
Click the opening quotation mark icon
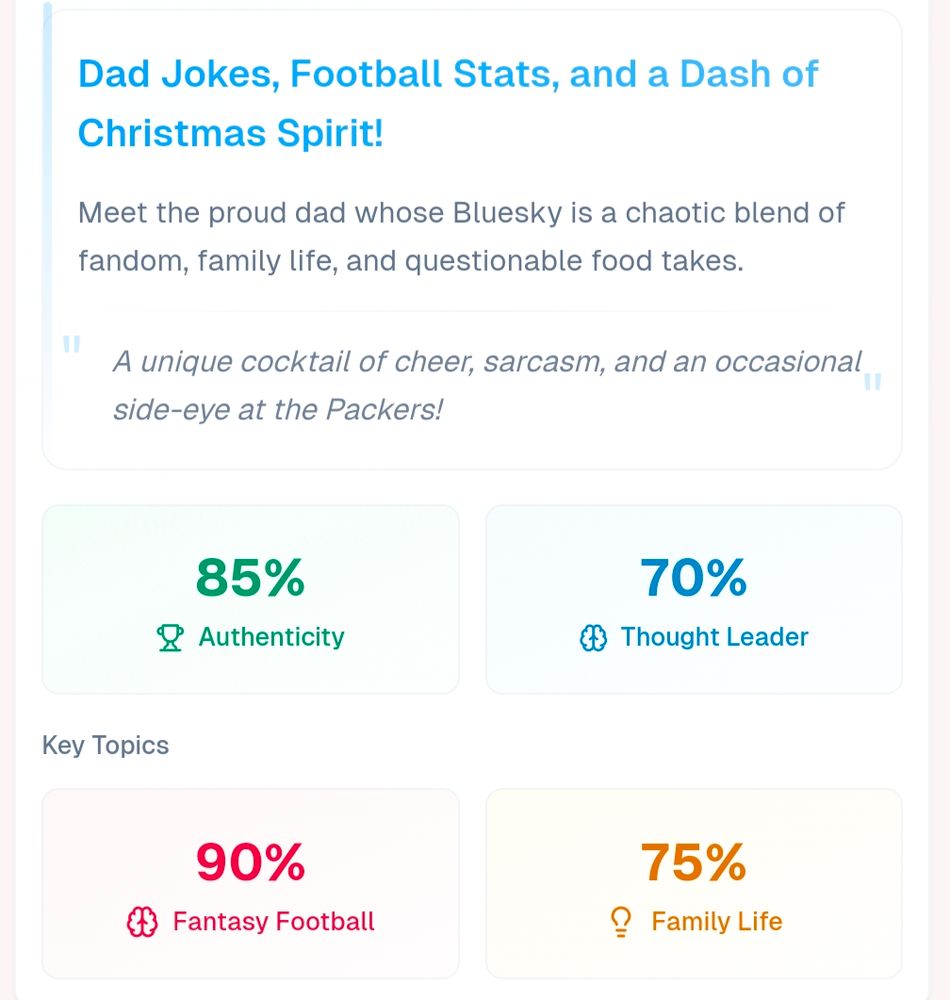click(71, 346)
